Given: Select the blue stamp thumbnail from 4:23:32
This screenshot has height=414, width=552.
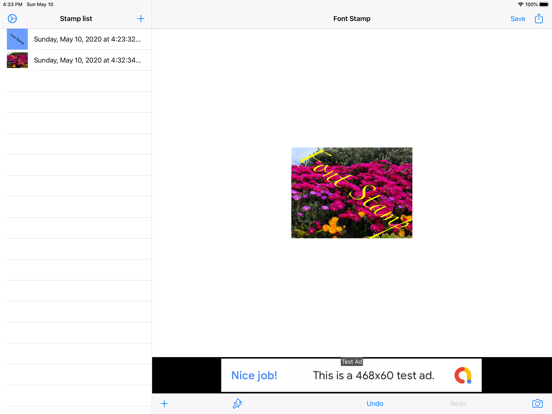Looking at the screenshot, I should 17,39.
